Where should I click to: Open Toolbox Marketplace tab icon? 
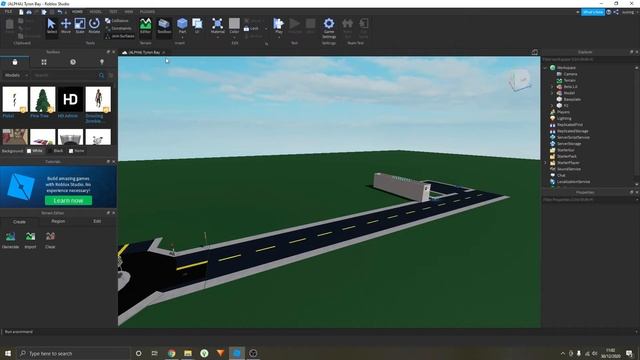click(x=15, y=62)
